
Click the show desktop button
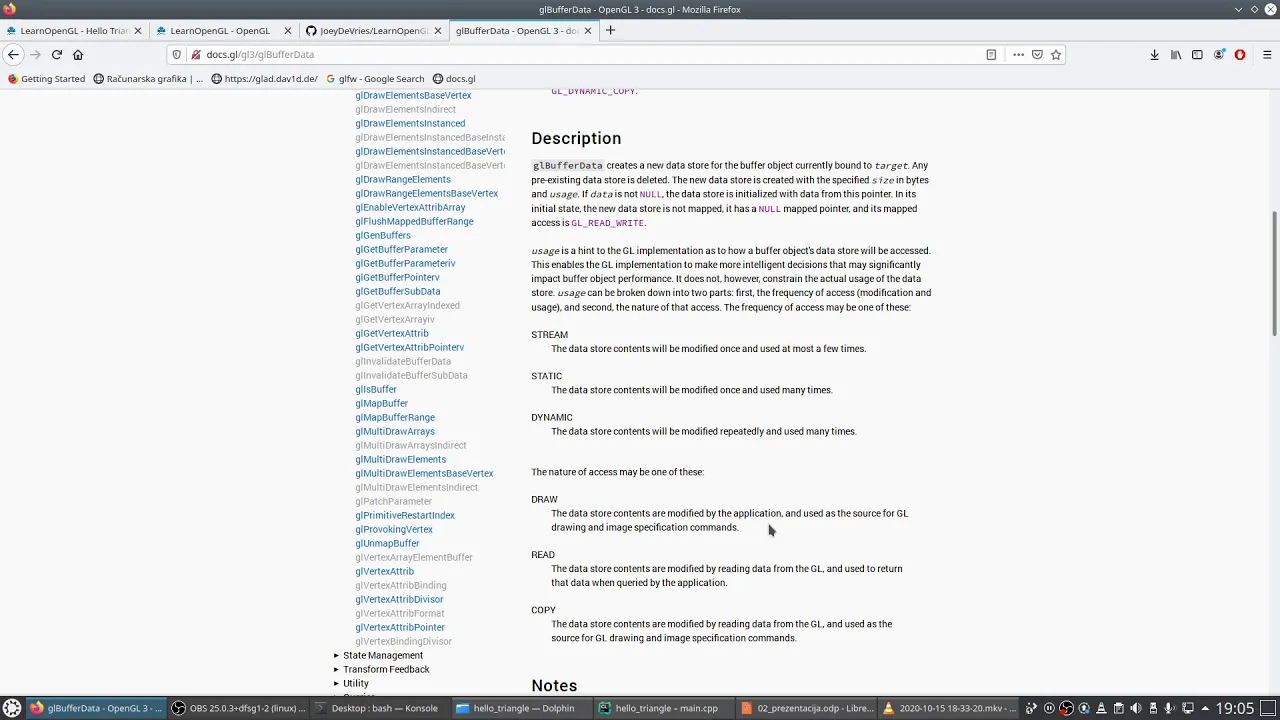click(1267, 708)
